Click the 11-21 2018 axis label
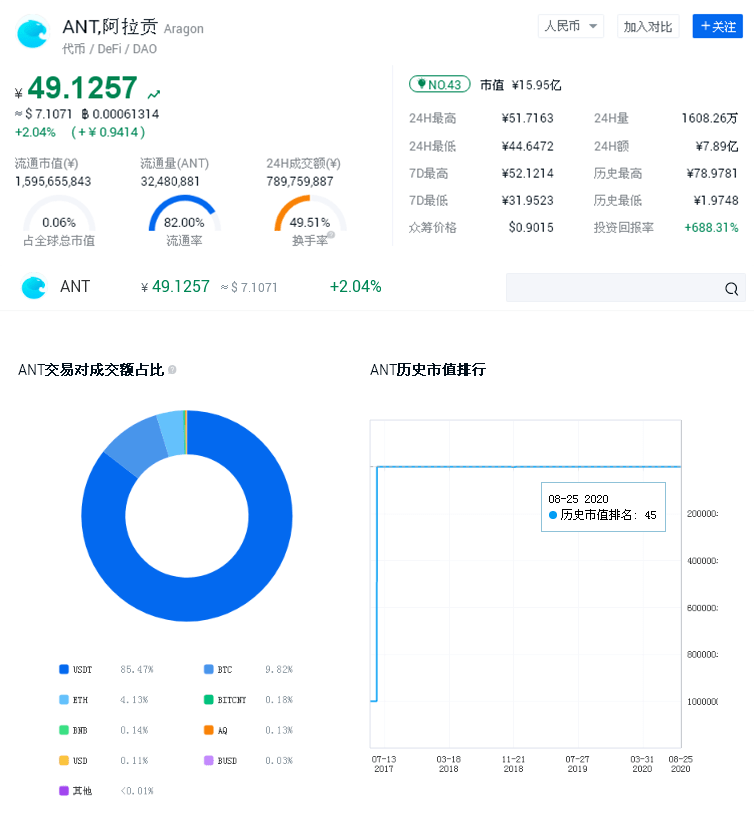This screenshot has width=754, height=813. pyautogui.click(x=513, y=764)
